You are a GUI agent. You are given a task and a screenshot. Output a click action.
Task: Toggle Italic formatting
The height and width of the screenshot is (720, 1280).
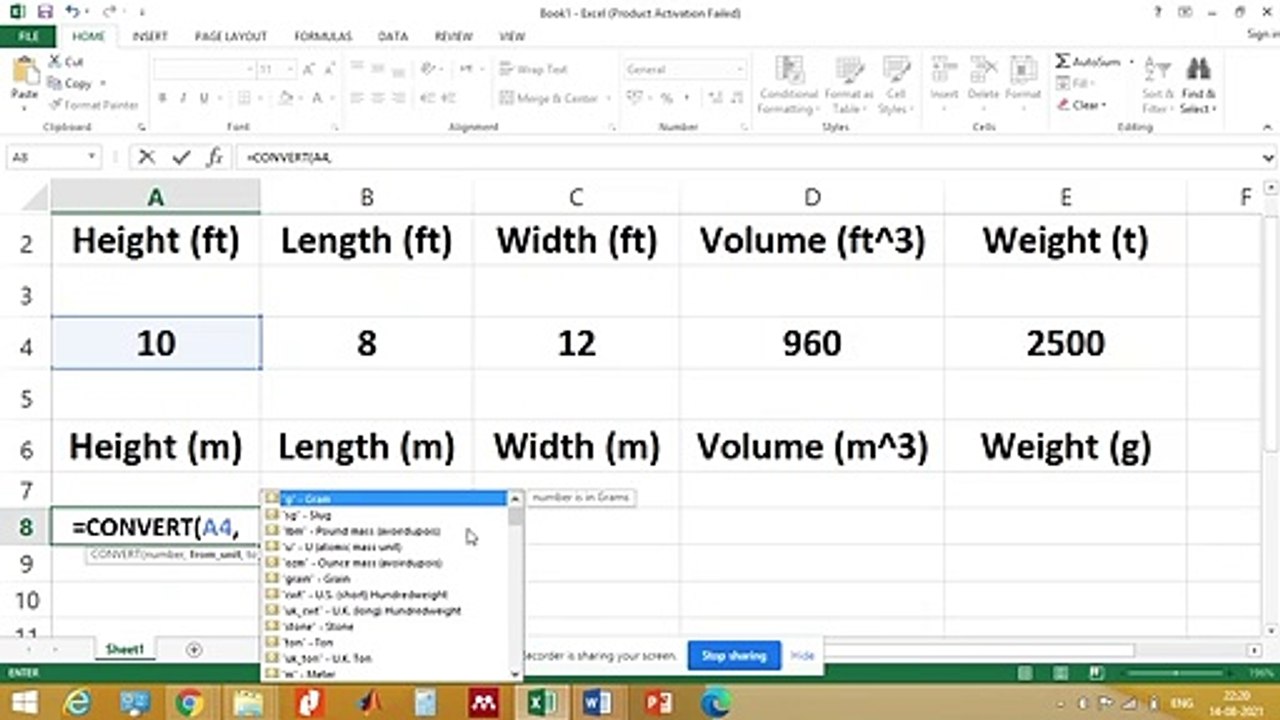183,98
